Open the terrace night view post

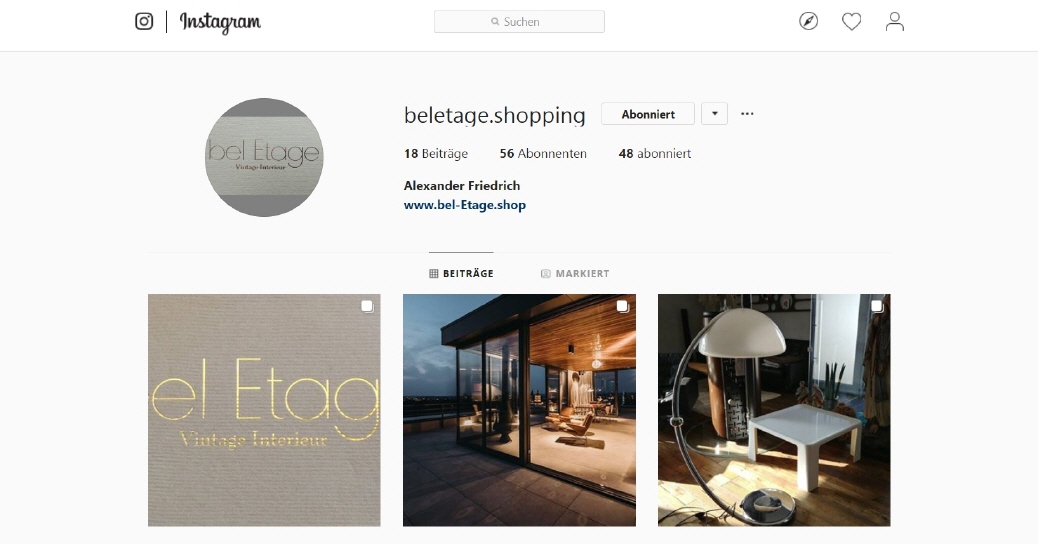click(519, 410)
